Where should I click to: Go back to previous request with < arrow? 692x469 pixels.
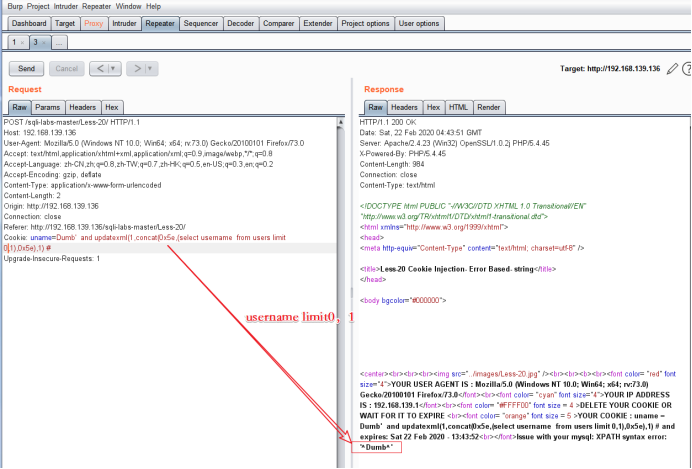[100, 68]
